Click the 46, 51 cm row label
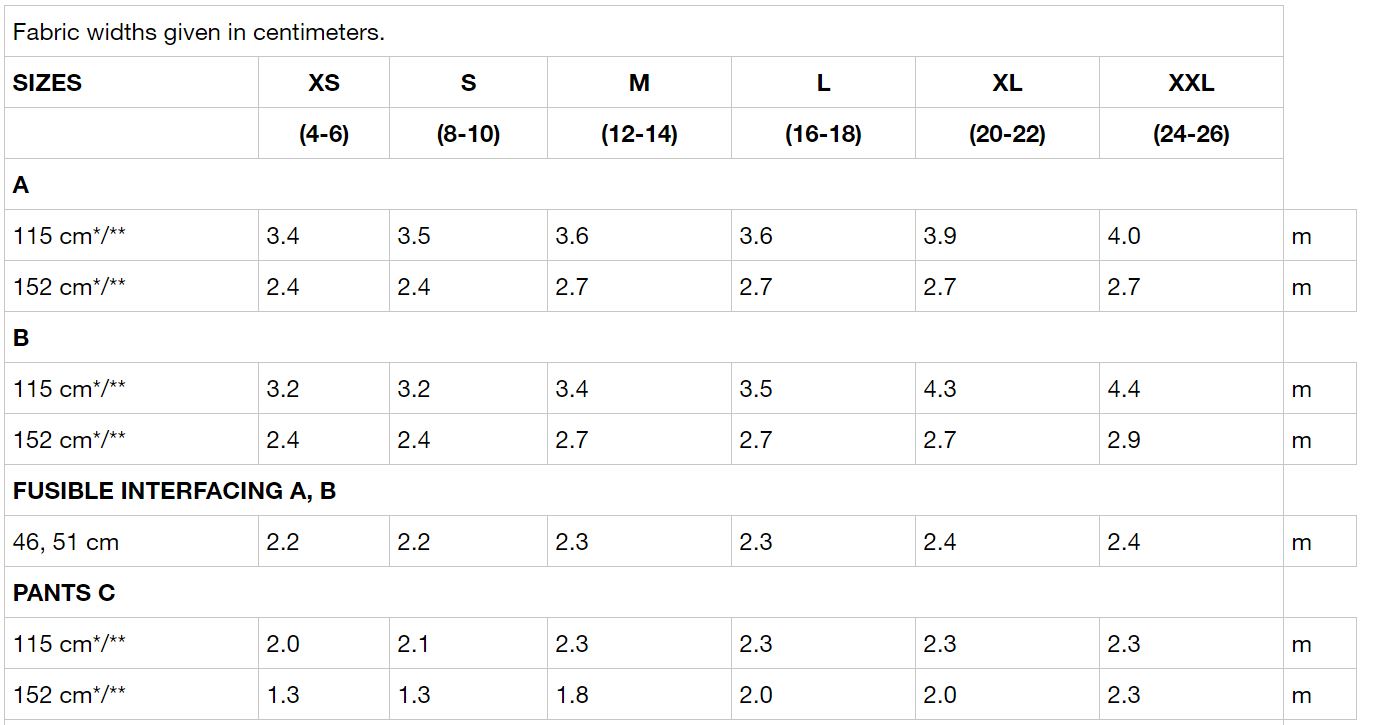Screen dimensions: 1382x725 pos(66,542)
